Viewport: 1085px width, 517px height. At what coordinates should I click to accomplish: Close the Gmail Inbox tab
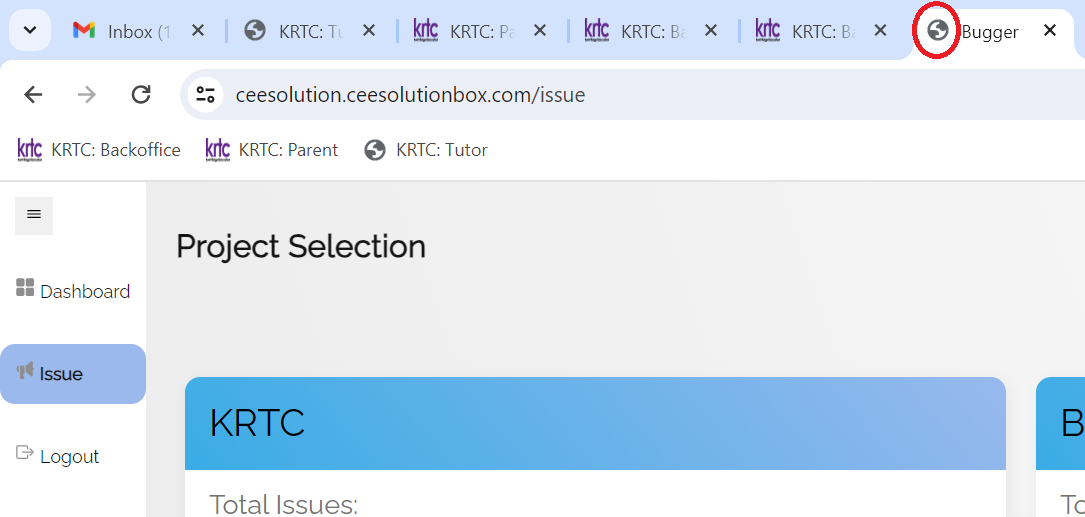tap(198, 31)
